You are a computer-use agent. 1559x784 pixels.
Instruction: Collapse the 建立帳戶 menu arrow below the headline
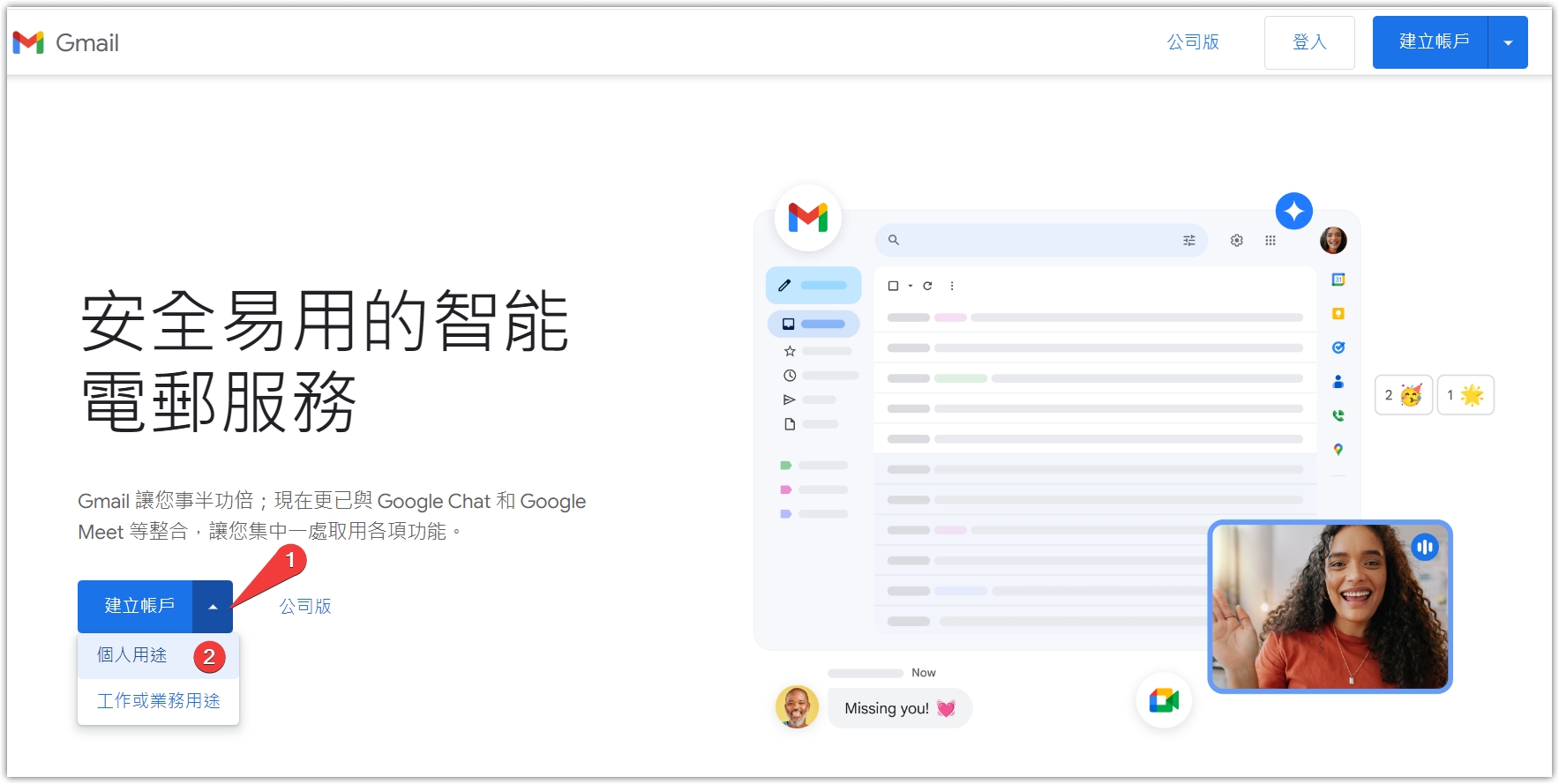pos(213,607)
